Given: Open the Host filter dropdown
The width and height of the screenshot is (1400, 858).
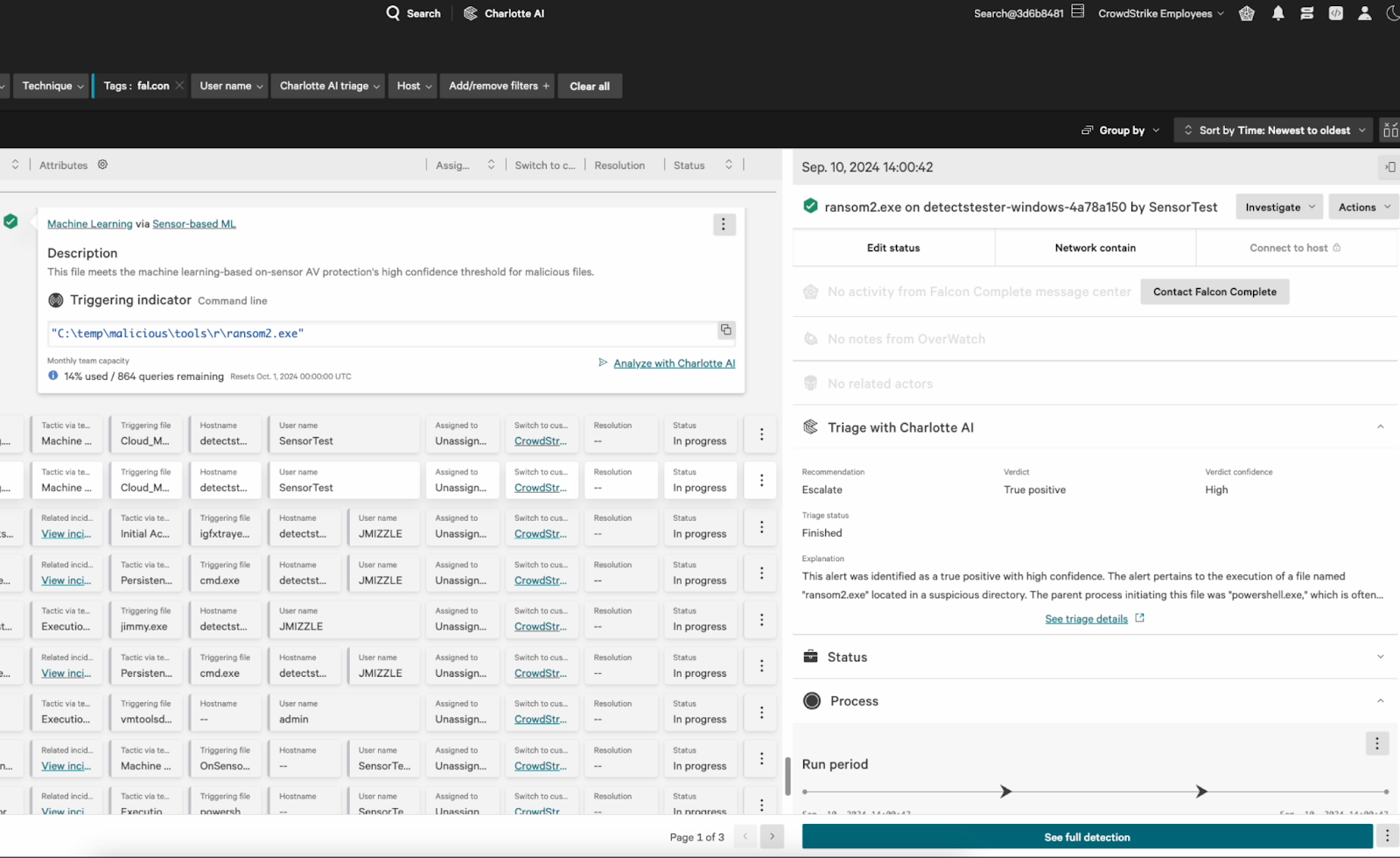Looking at the screenshot, I should click(414, 86).
